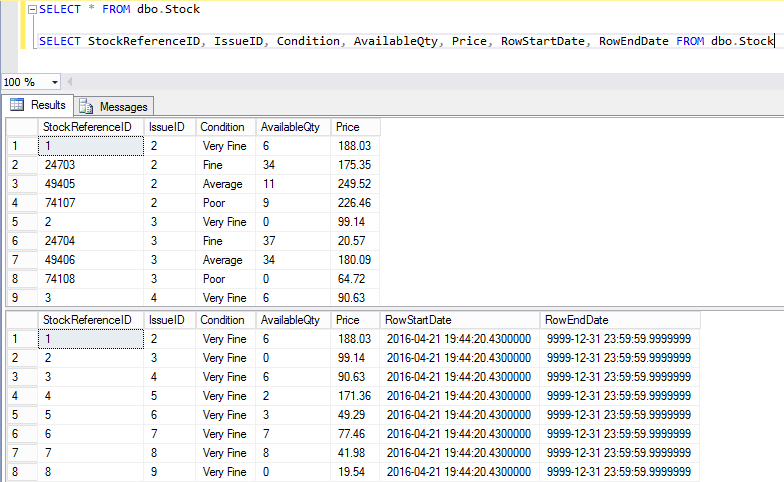Select price cell 77.46
The width and height of the screenshot is (784, 482).
coord(356,434)
